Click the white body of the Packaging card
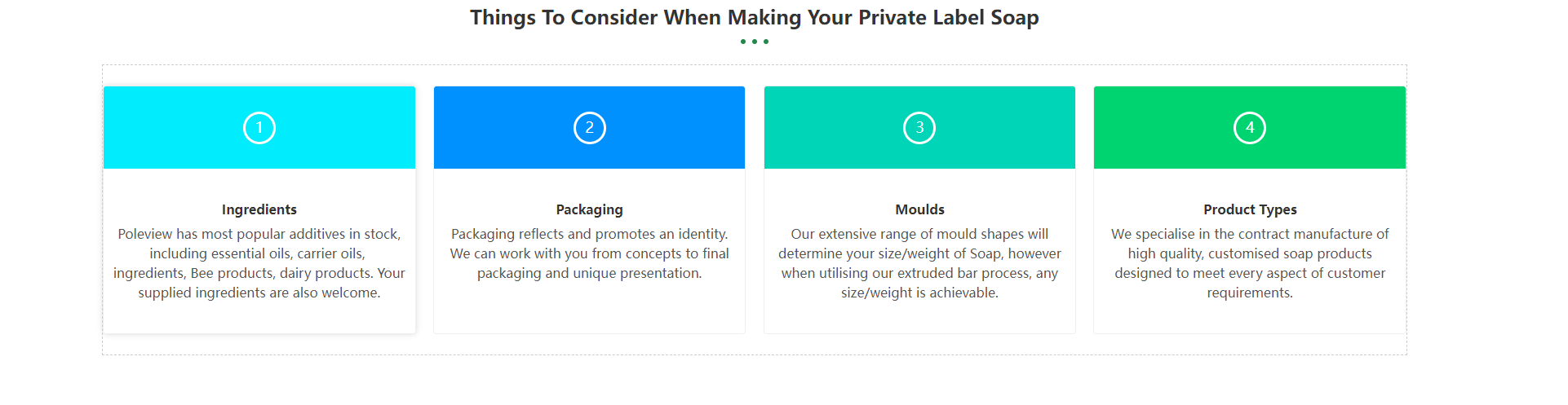Viewport: 1568px width, 405px height. click(589, 311)
